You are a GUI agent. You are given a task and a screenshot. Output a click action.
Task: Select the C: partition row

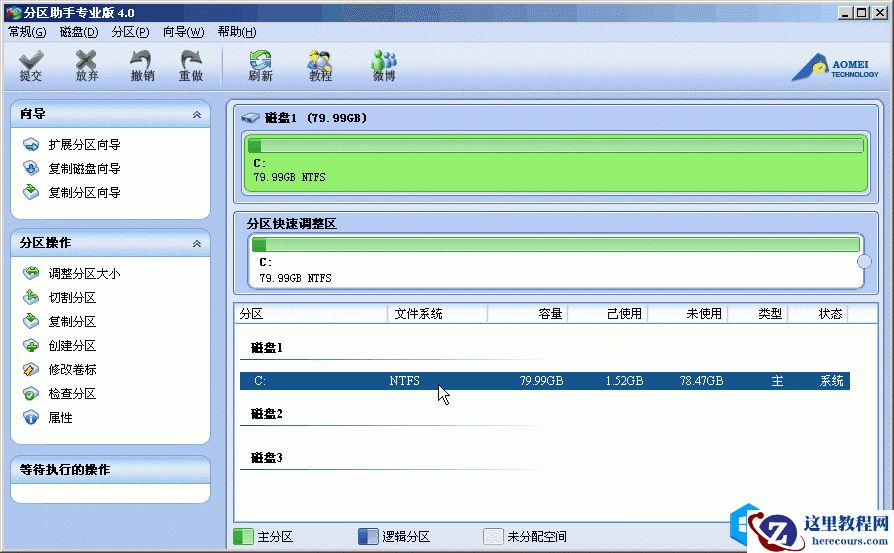coord(544,381)
